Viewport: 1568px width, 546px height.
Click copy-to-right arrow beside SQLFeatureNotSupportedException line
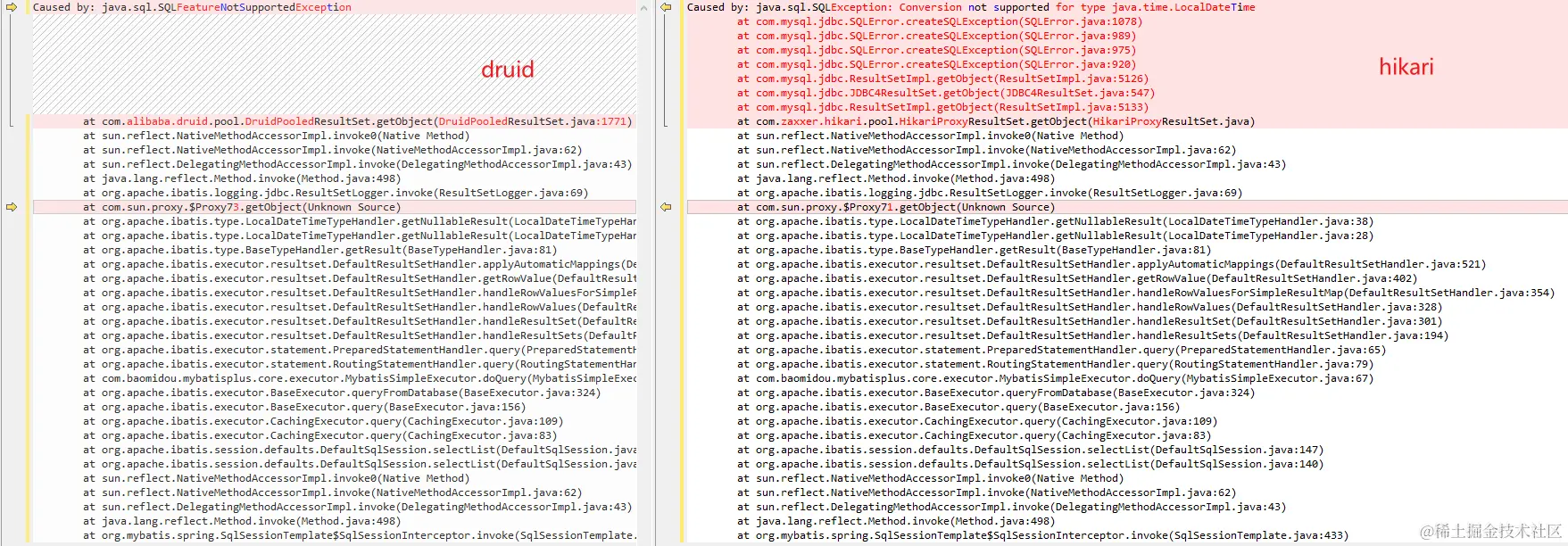pos(12,7)
